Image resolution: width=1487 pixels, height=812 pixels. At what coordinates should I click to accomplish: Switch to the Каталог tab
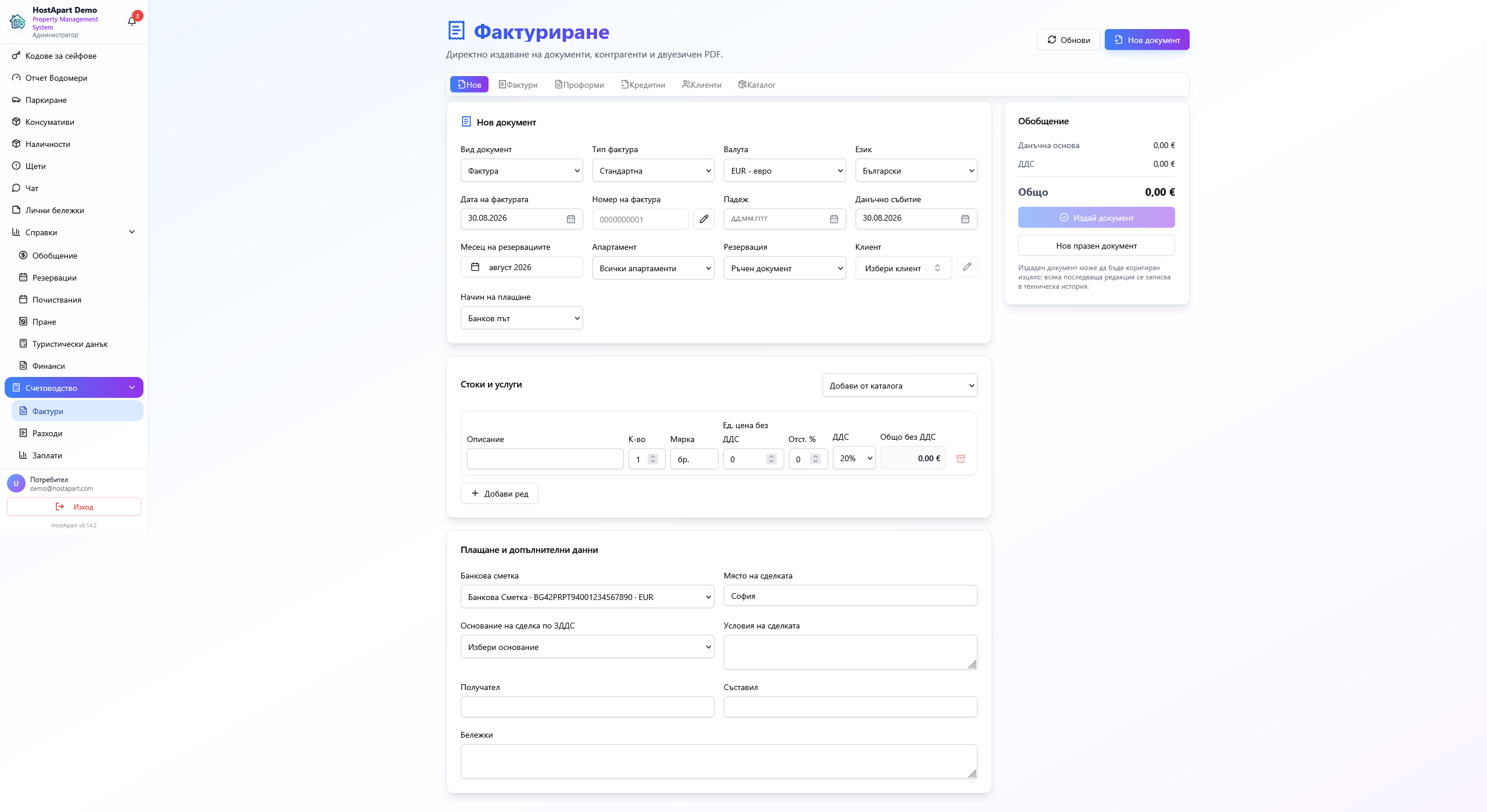coord(757,85)
